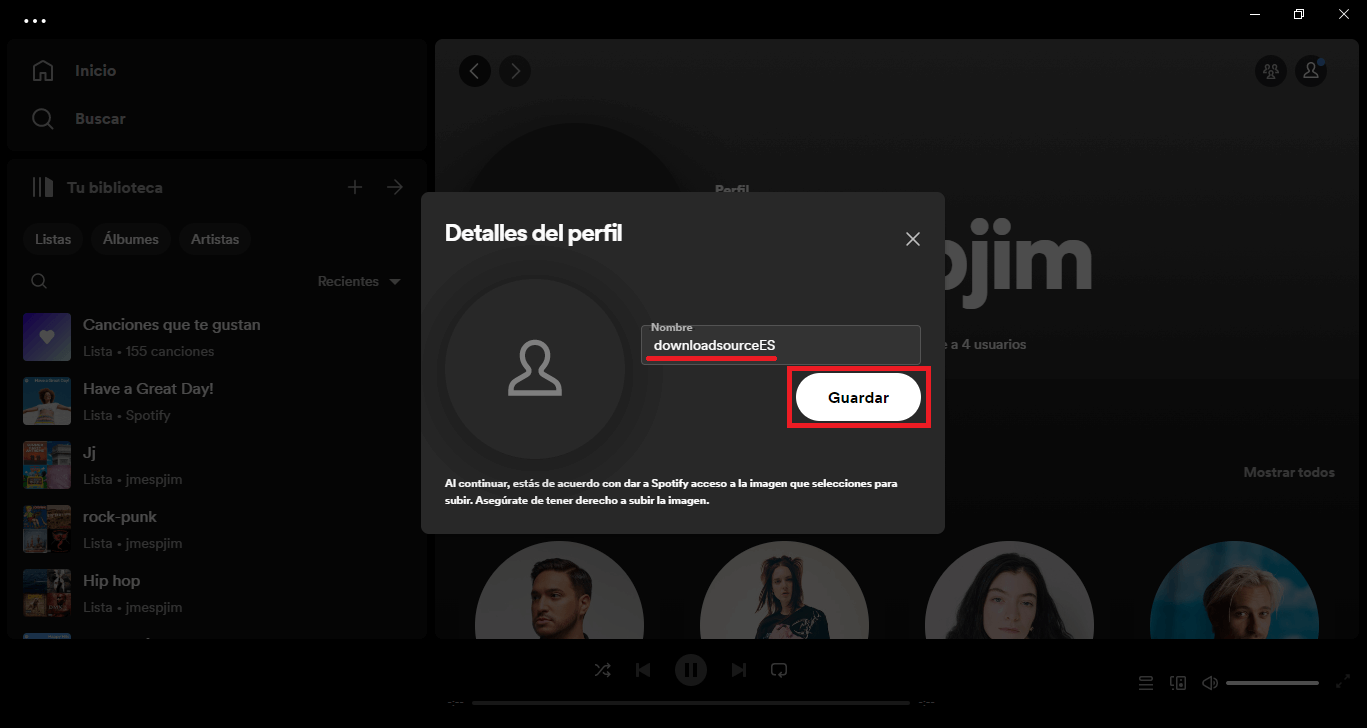The height and width of the screenshot is (728, 1367).
Task: Go forward with right chevron
Action: (515, 71)
